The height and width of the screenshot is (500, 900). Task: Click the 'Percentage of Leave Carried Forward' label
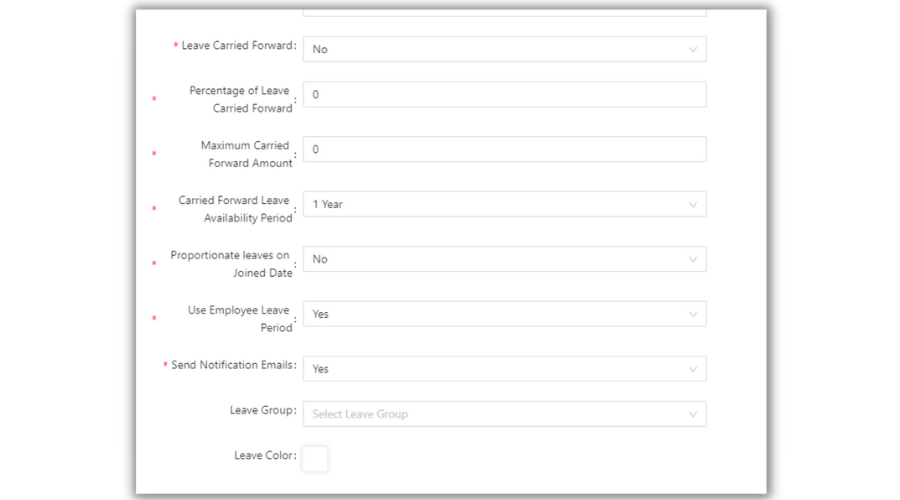(241, 99)
